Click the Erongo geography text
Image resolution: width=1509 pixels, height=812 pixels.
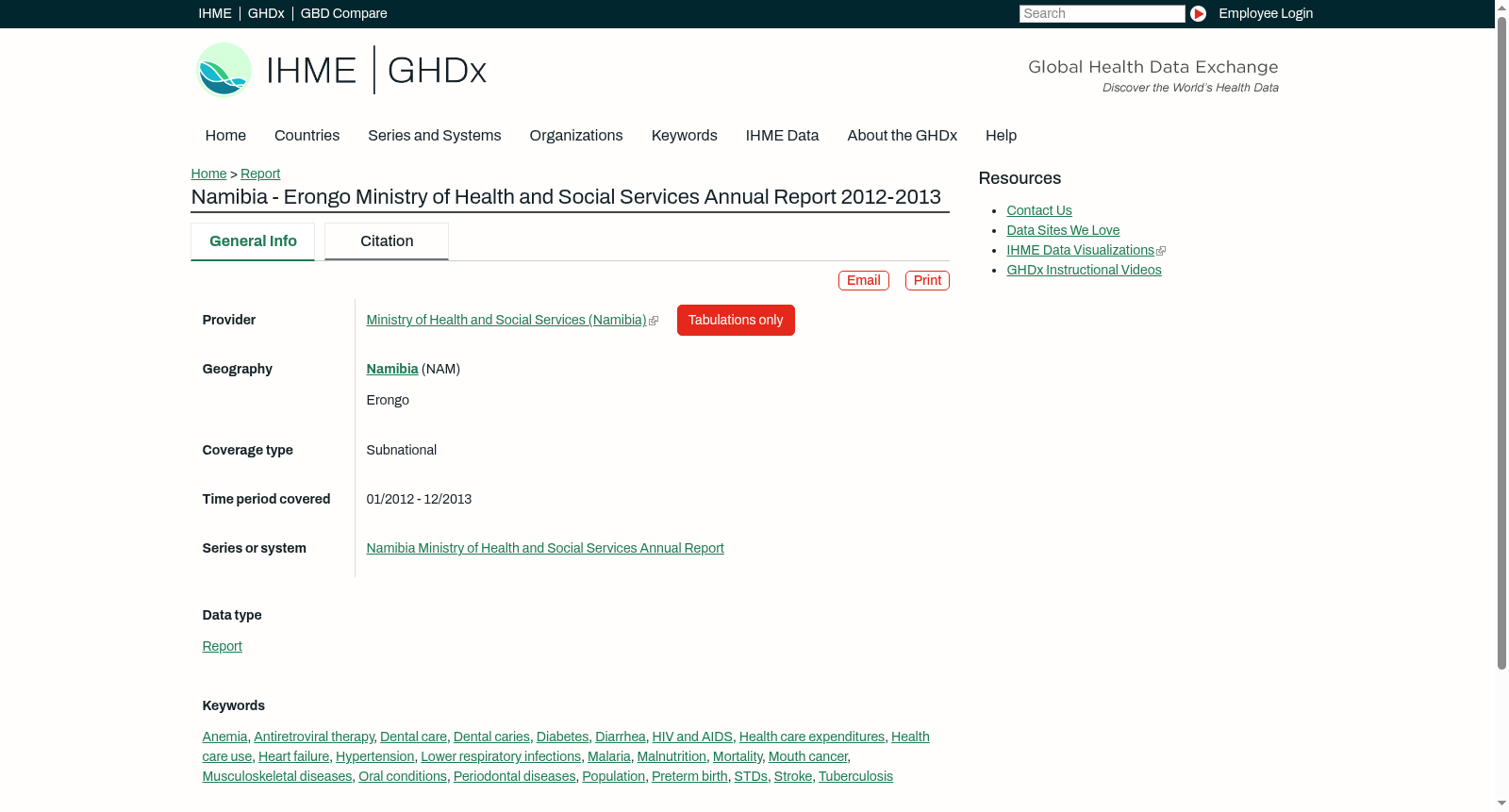388,401
